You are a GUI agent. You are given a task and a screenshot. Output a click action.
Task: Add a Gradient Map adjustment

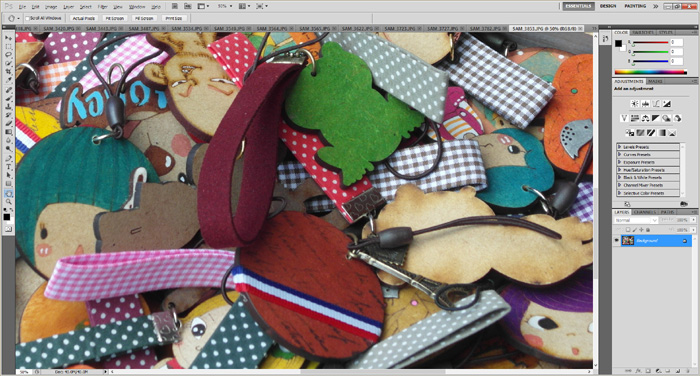point(662,133)
